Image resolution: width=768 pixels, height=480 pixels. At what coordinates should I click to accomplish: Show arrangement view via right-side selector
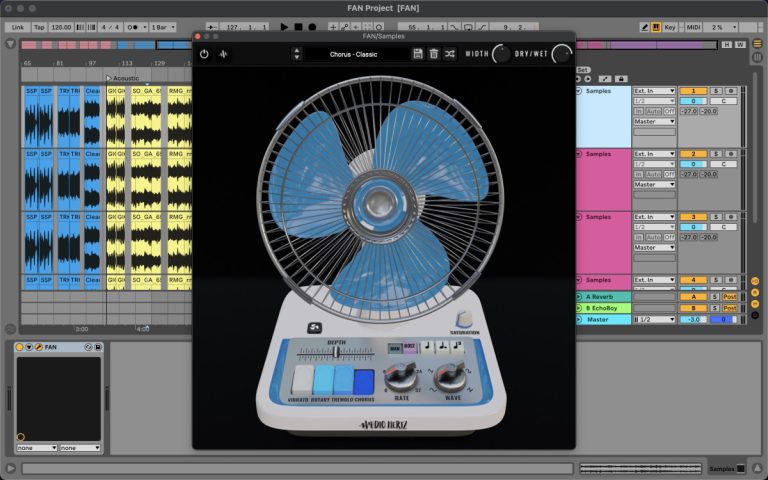click(757, 43)
